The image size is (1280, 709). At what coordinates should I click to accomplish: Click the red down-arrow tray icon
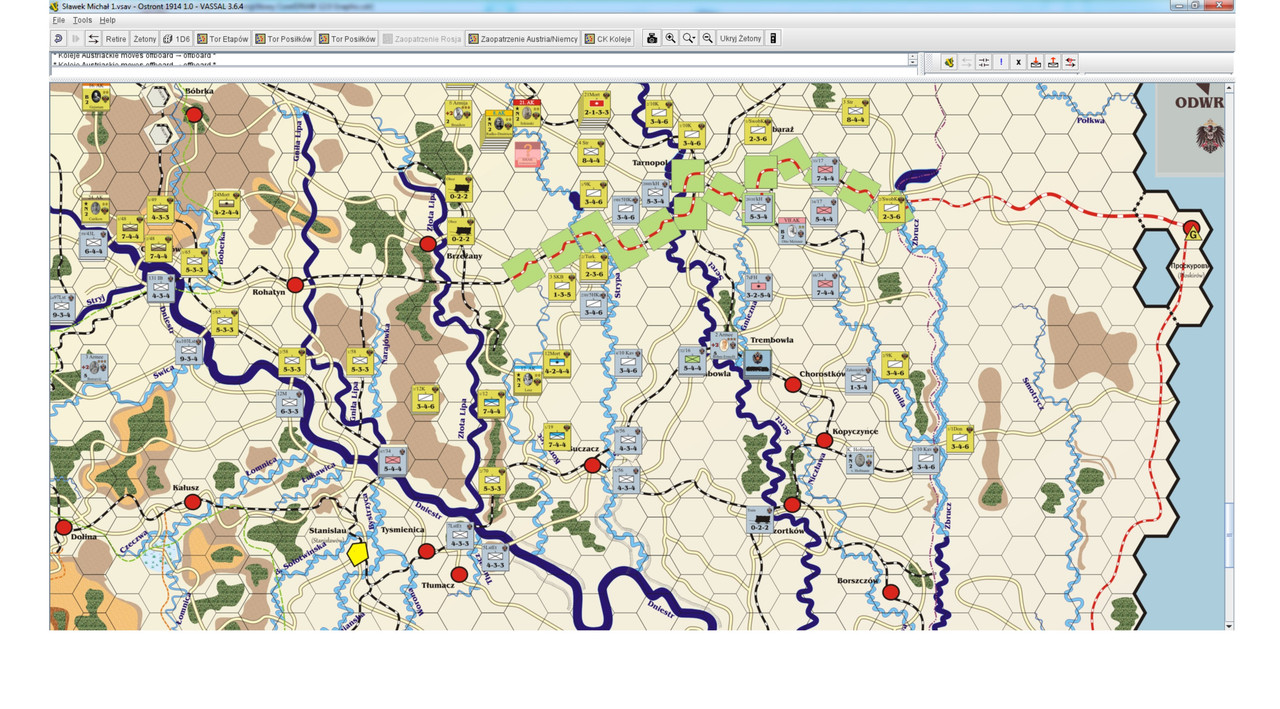point(1036,62)
